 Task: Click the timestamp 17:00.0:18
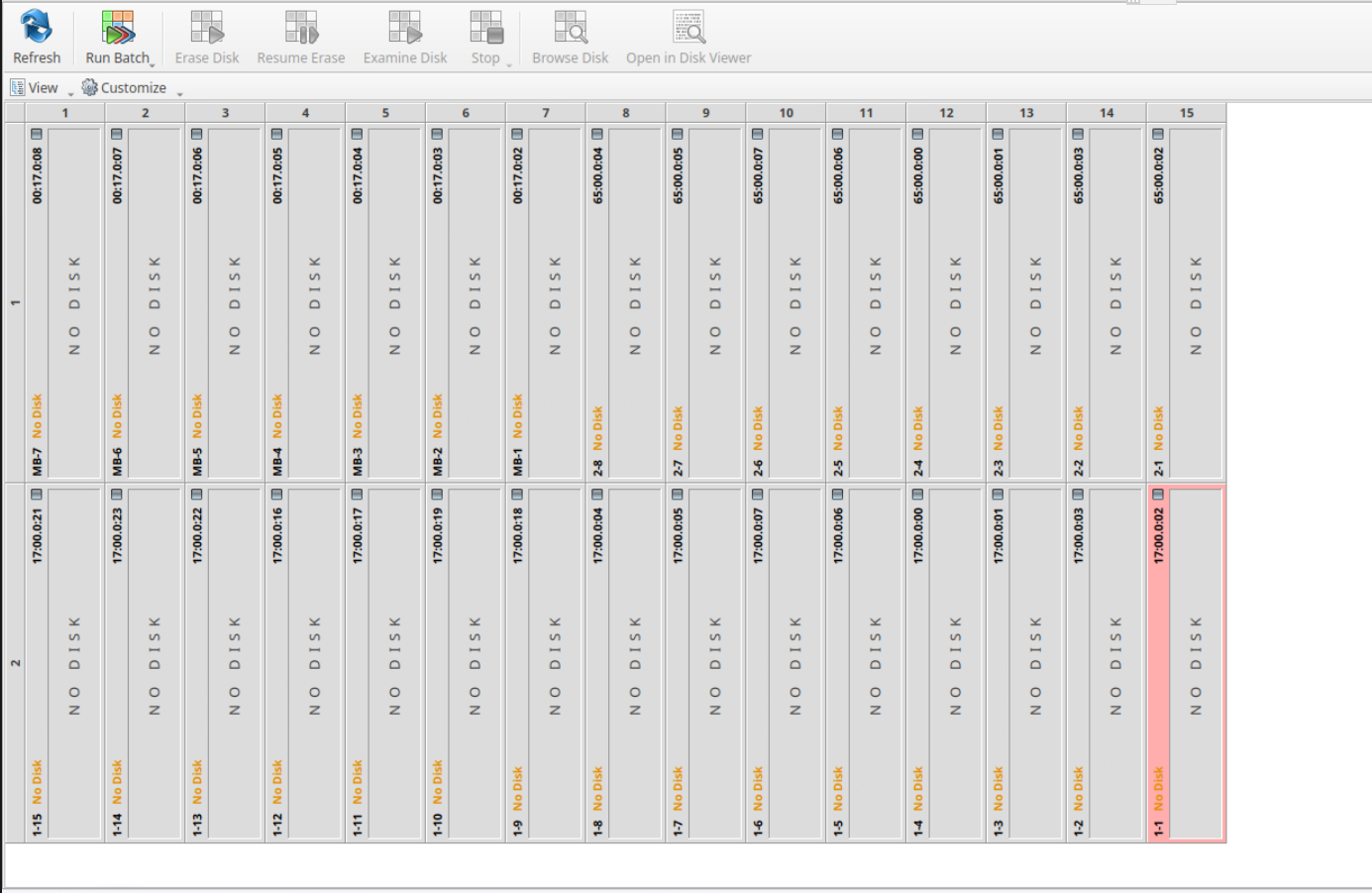point(517,536)
